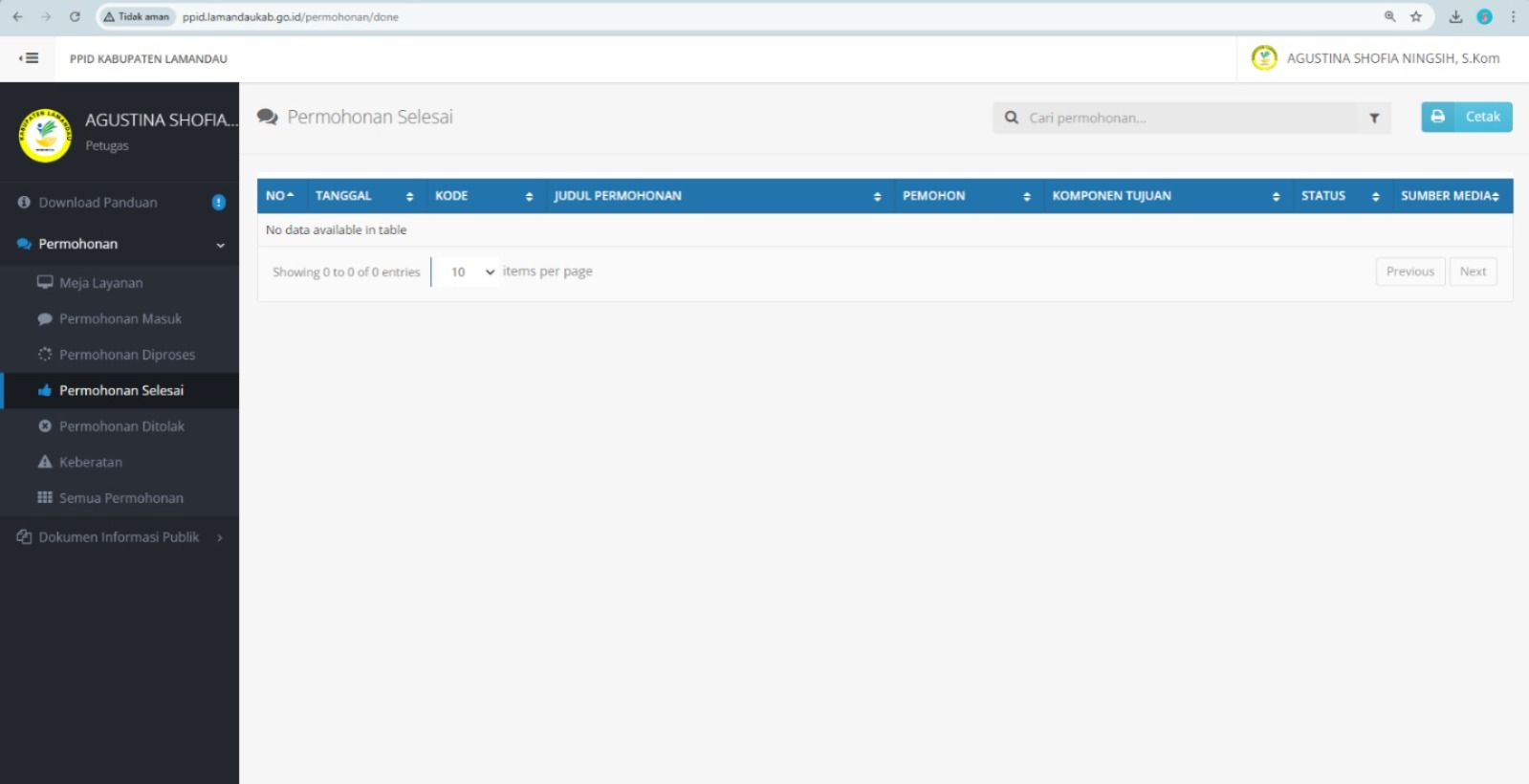Click the Cari permohonan search field
The height and width of the screenshot is (784, 1529).
[1190, 118]
